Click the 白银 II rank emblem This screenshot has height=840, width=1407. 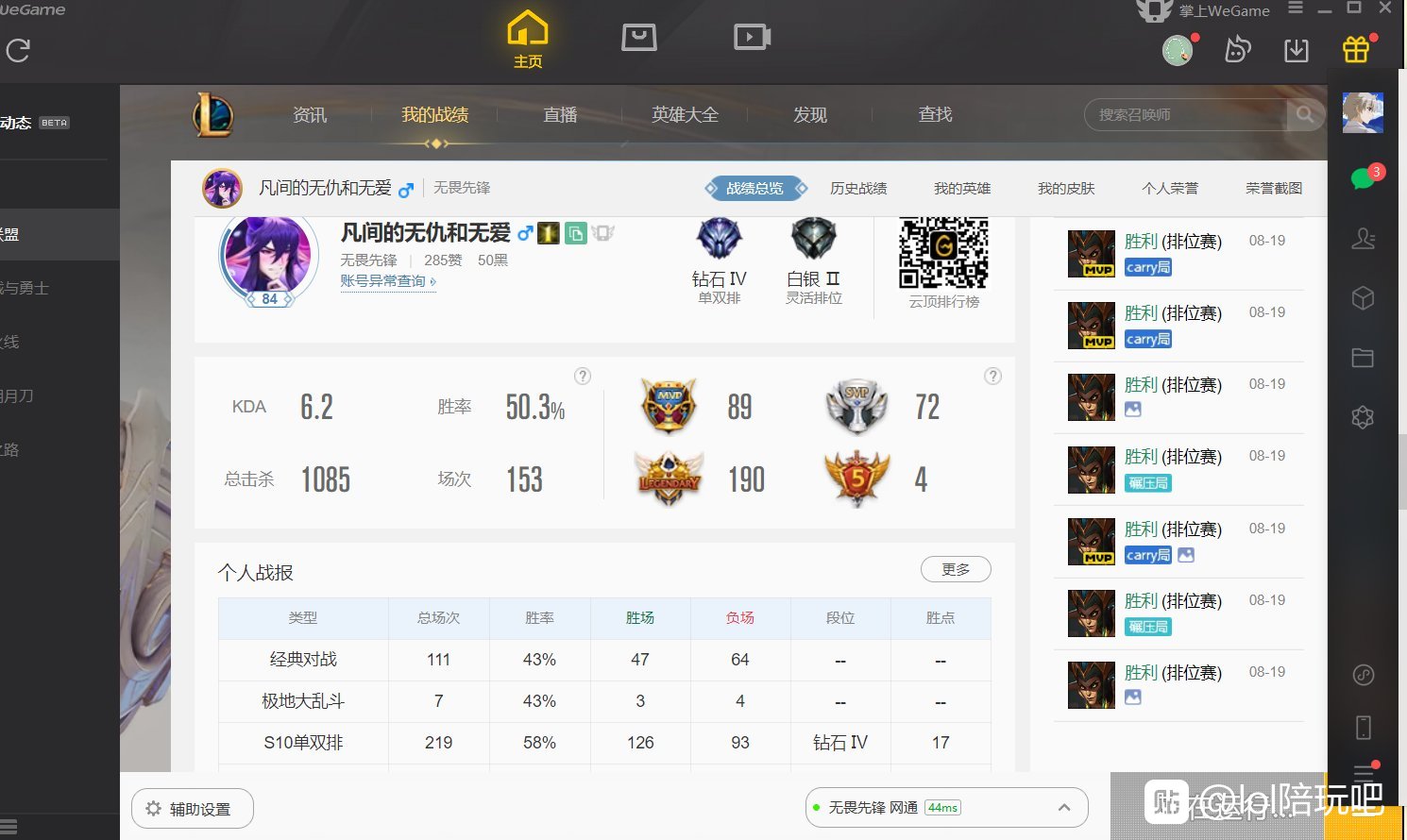(814, 239)
